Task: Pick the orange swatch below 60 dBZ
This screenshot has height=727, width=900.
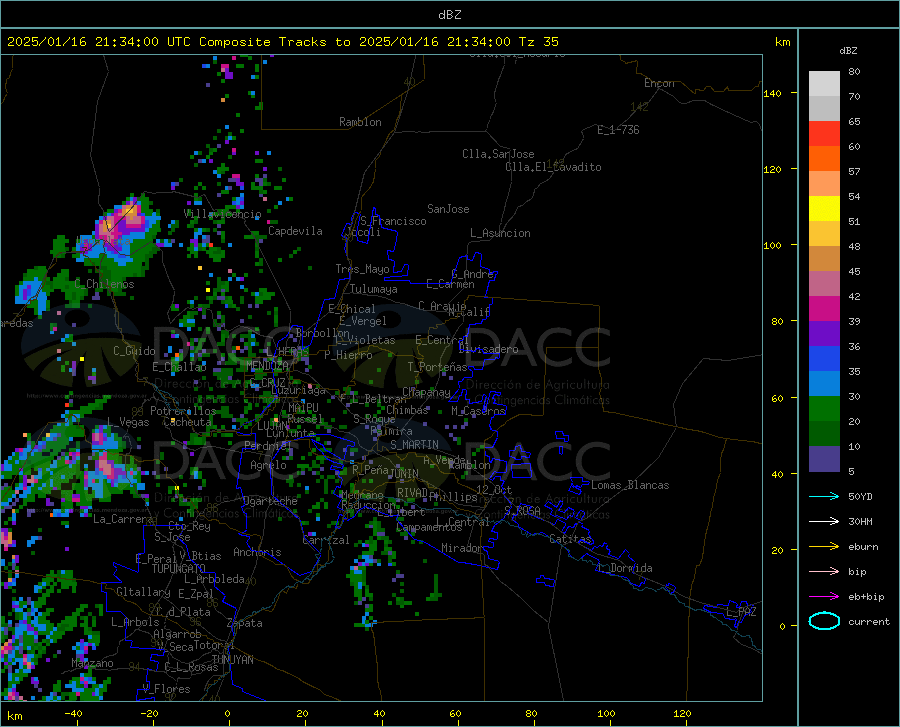Action: click(824, 159)
